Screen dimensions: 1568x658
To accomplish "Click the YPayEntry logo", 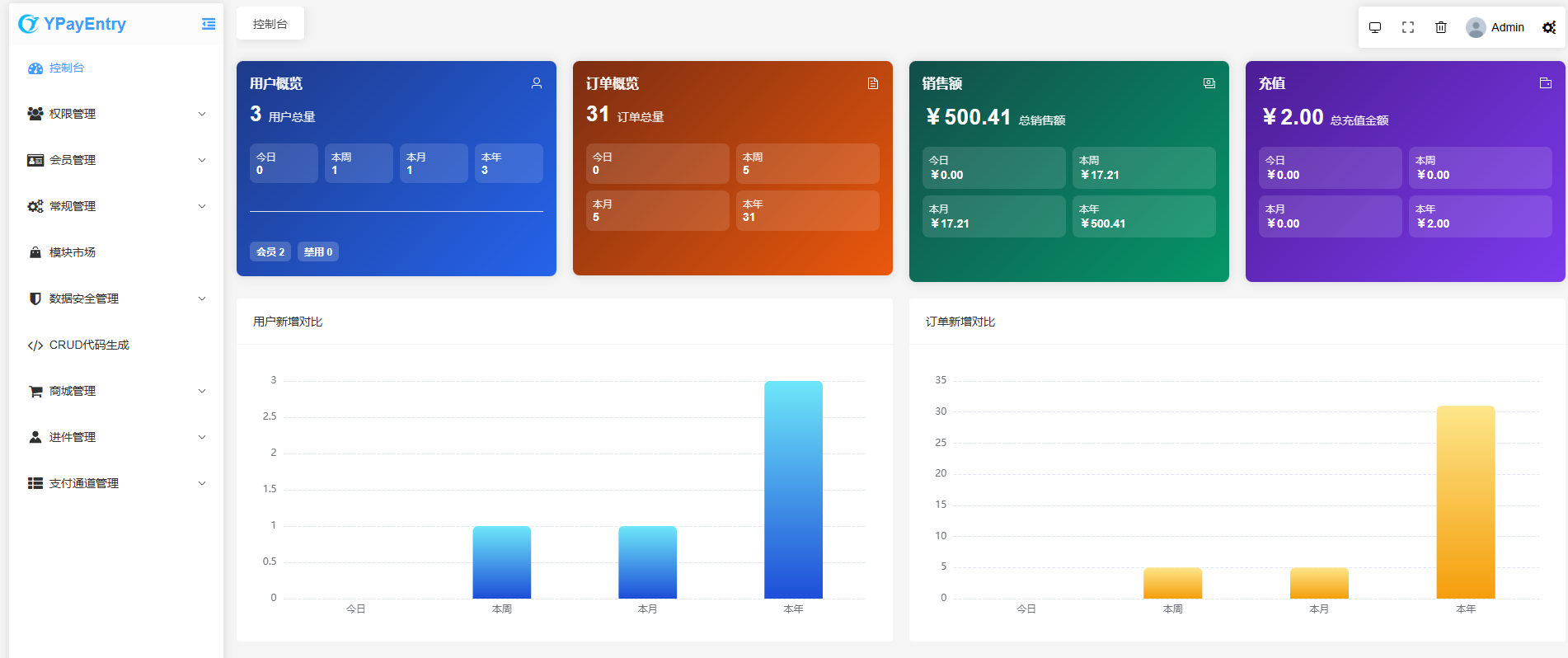I will 73,24.
